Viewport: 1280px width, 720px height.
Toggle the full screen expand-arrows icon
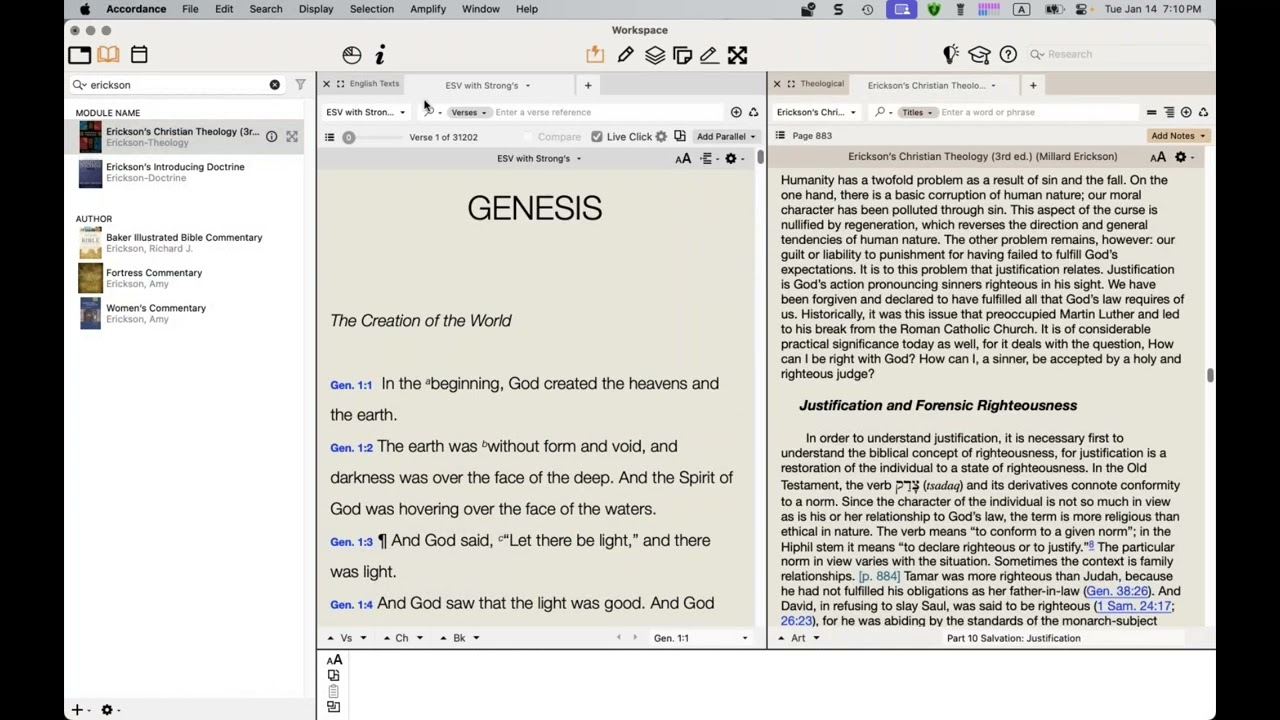click(x=737, y=55)
